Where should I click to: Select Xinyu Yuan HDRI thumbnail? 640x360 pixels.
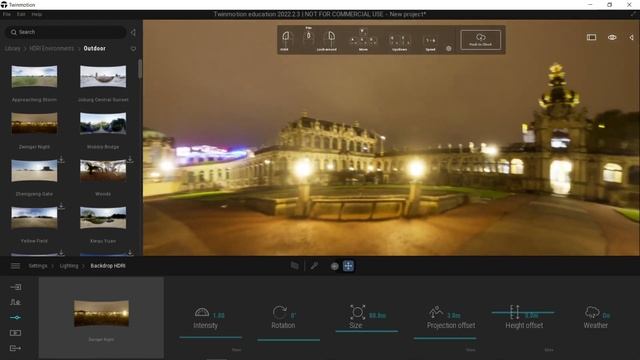point(103,218)
